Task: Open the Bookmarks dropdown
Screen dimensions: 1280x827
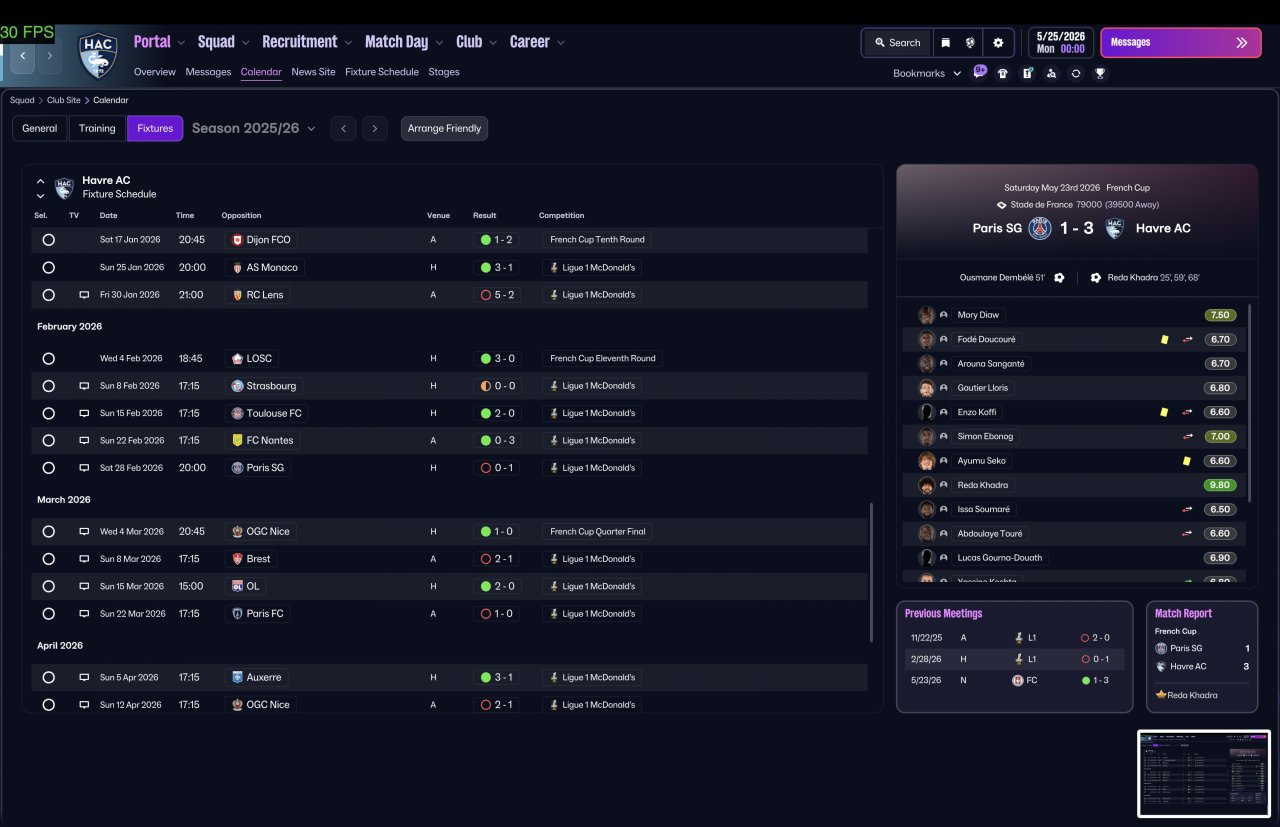Action: point(927,73)
